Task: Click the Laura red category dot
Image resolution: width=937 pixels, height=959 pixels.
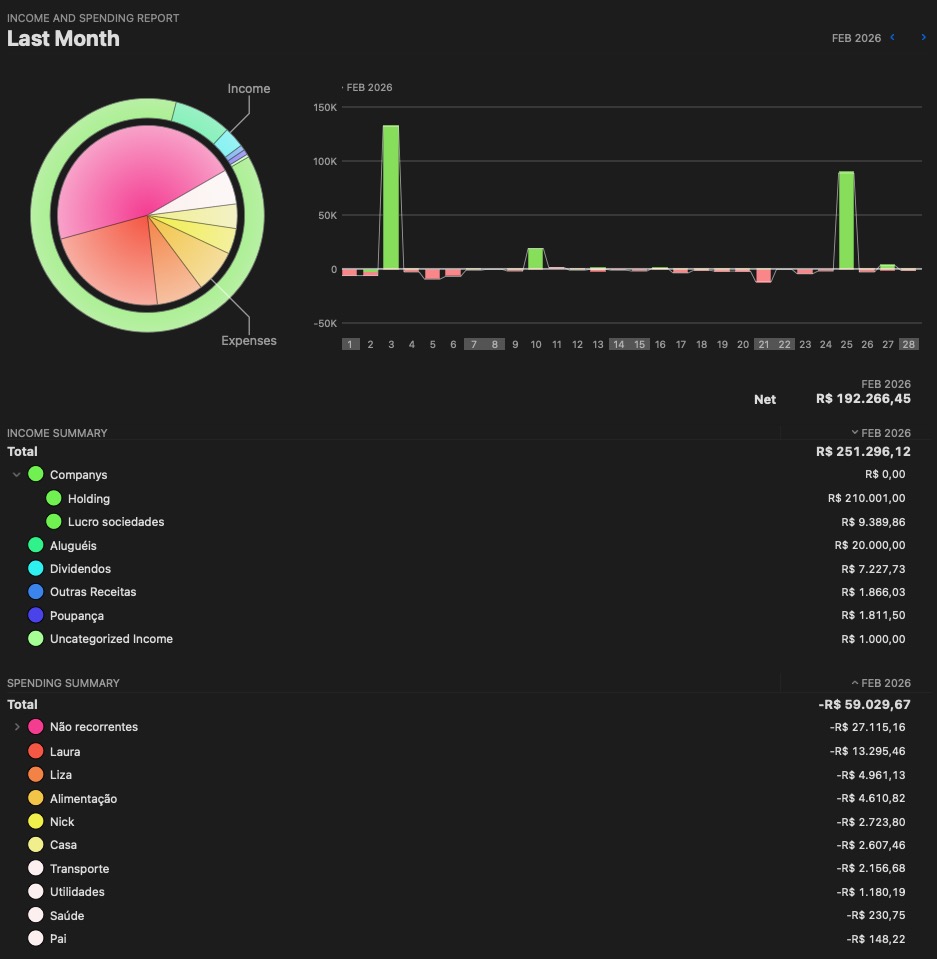Action: 36,752
